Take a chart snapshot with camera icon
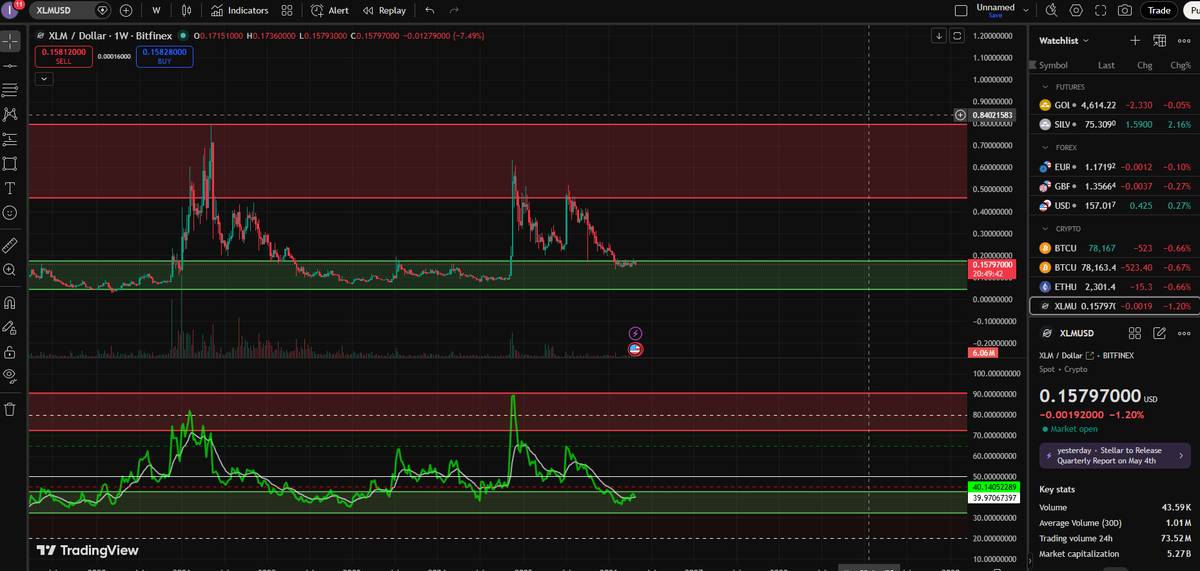The image size is (1200, 571). coord(1125,10)
